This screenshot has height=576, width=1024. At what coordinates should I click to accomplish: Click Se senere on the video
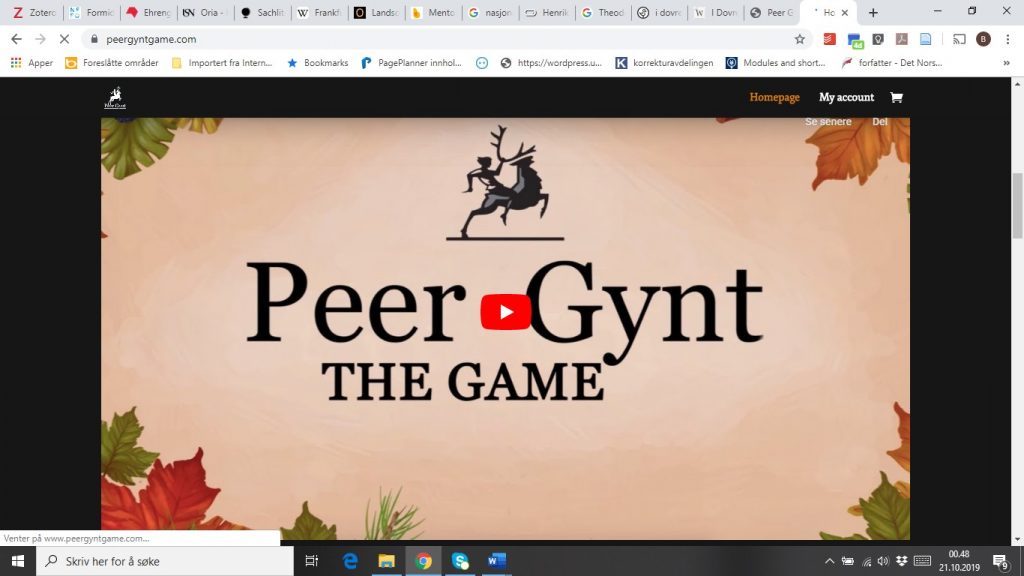(x=828, y=121)
